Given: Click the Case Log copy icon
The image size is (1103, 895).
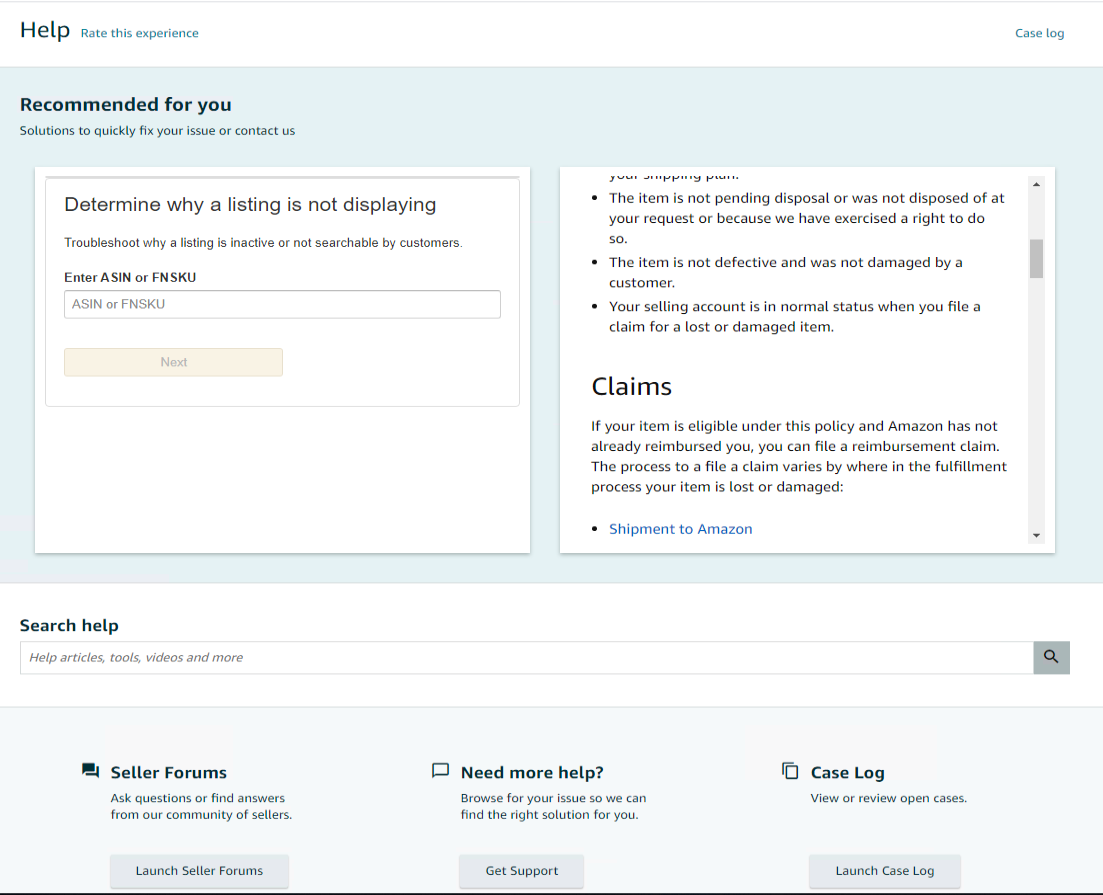Looking at the screenshot, I should (790, 771).
